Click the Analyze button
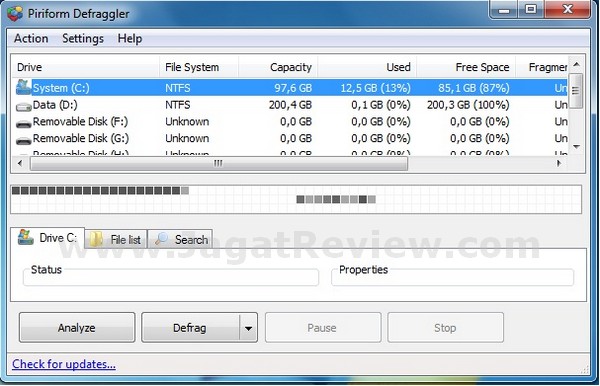The width and height of the screenshot is (600, 386). (x=77, y=327)
